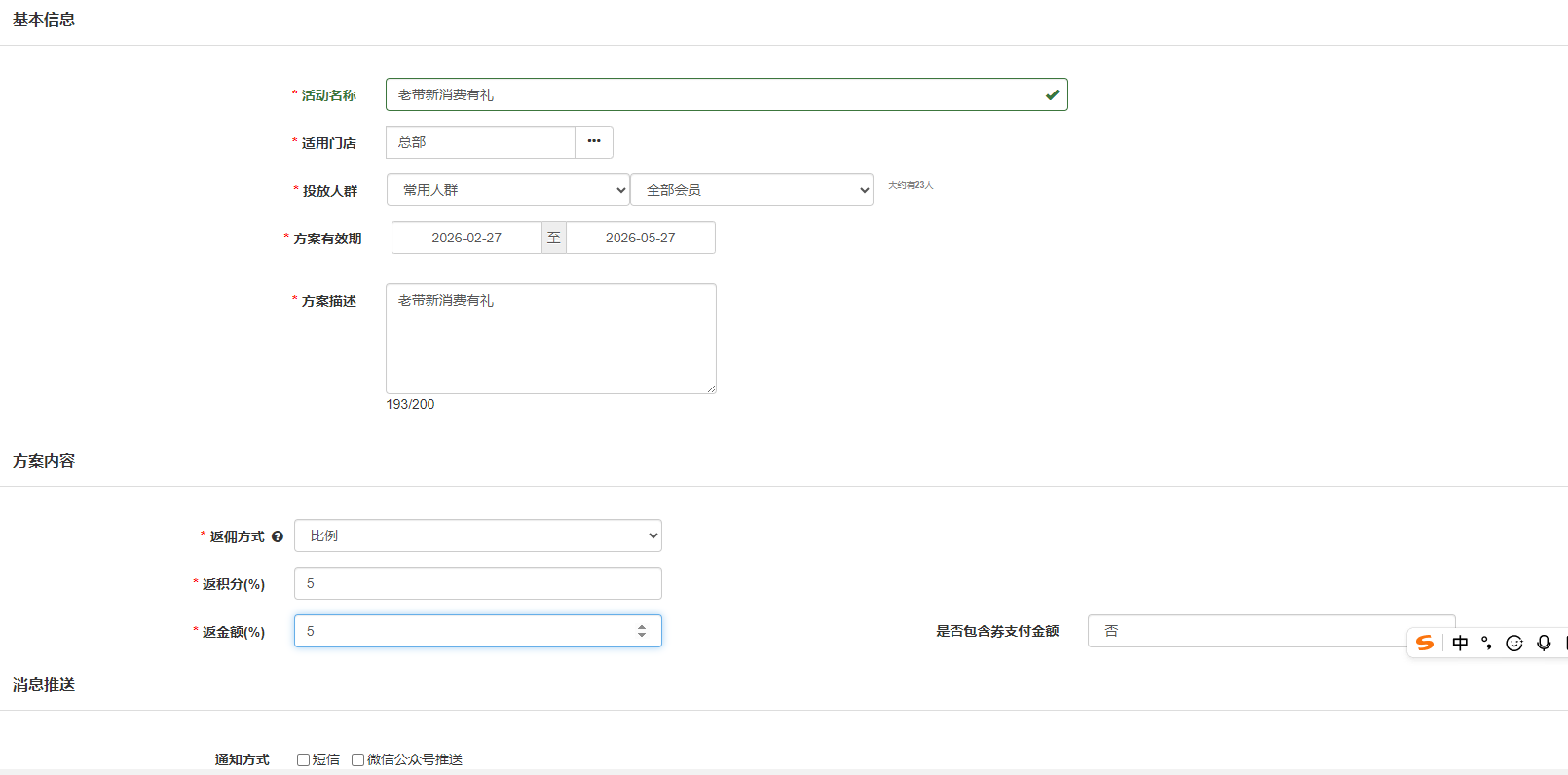Open the emoji panel in the IME bar
This screenshot has height=775, width=1568.
click(1514, 643)
